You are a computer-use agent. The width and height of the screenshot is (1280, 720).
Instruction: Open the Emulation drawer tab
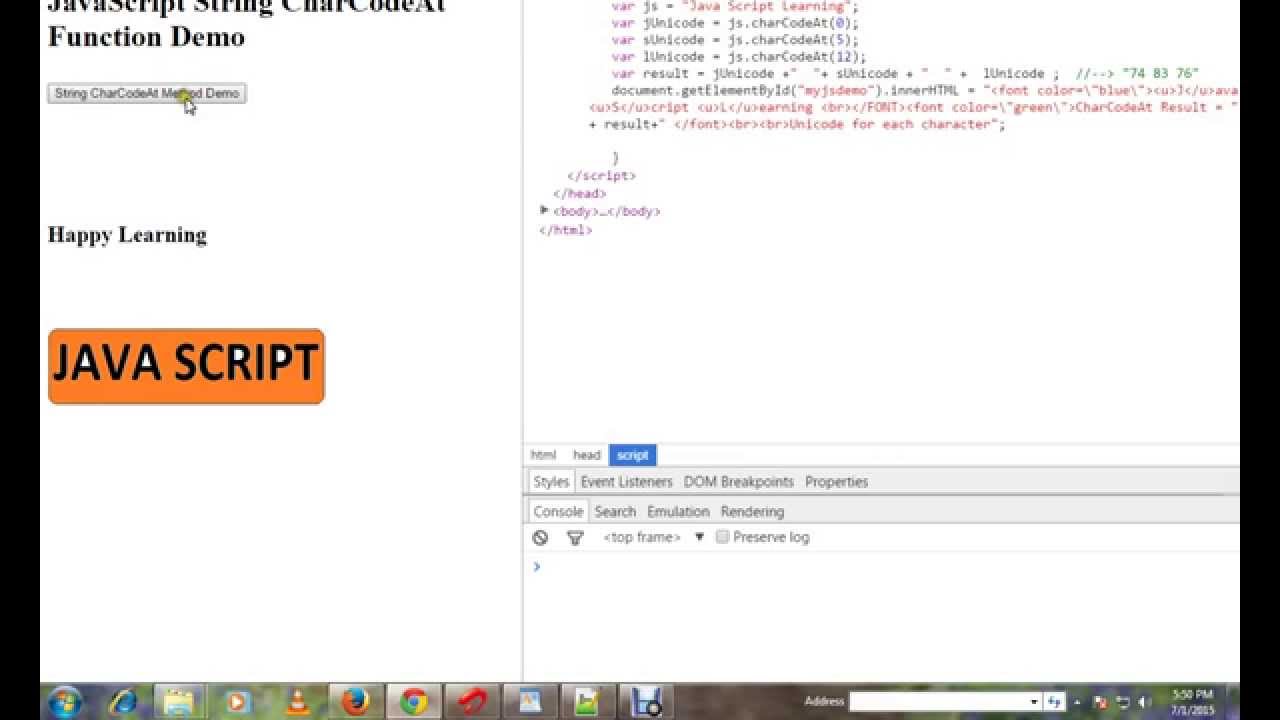678,511
